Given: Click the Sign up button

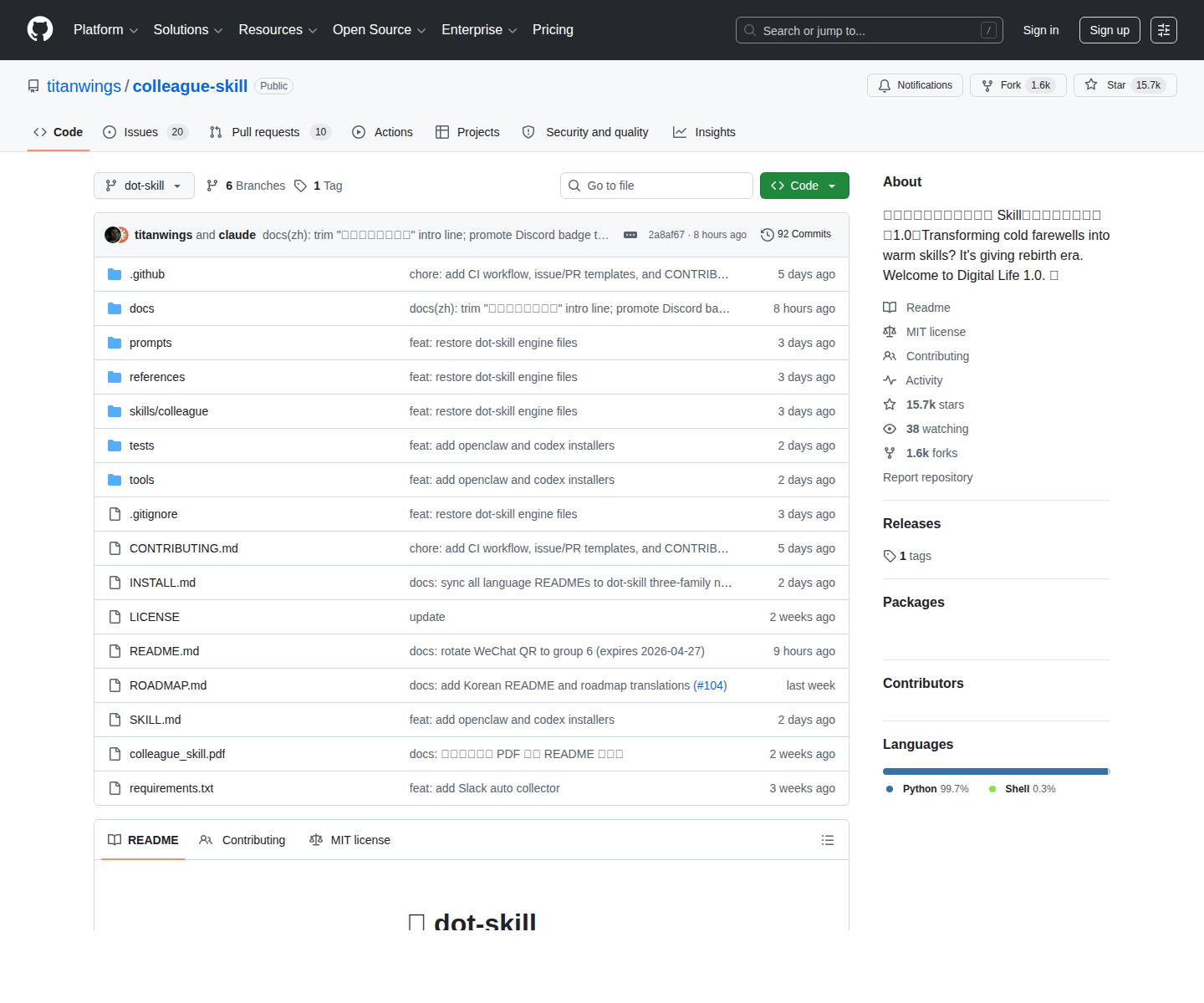Looking at the screenshot, I should 1110,30.
